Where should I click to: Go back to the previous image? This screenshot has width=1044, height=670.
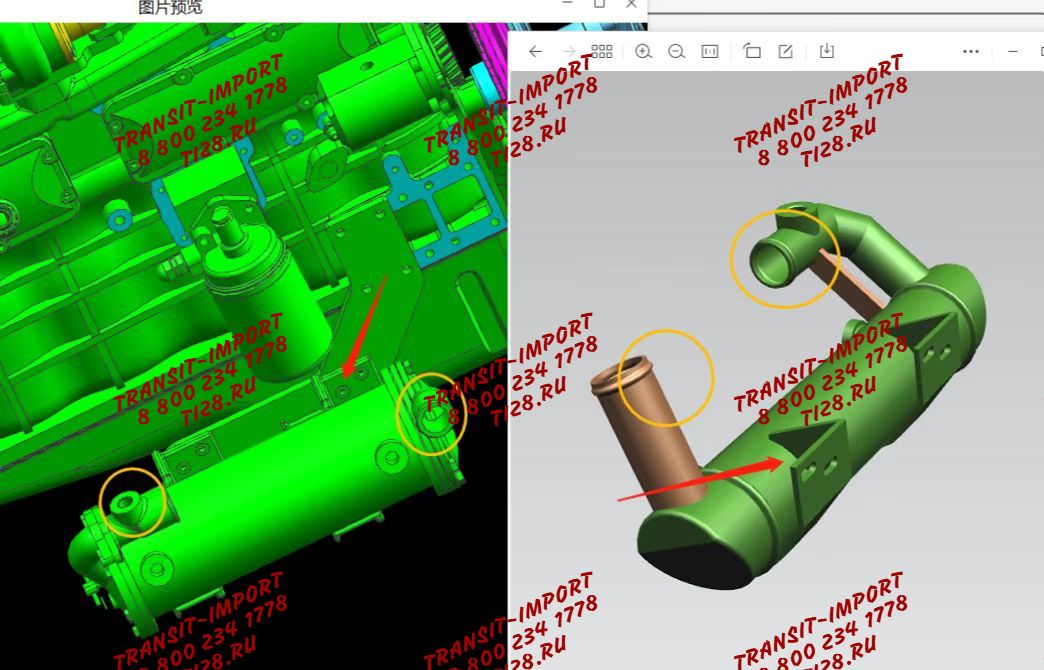tap(536, 51)
